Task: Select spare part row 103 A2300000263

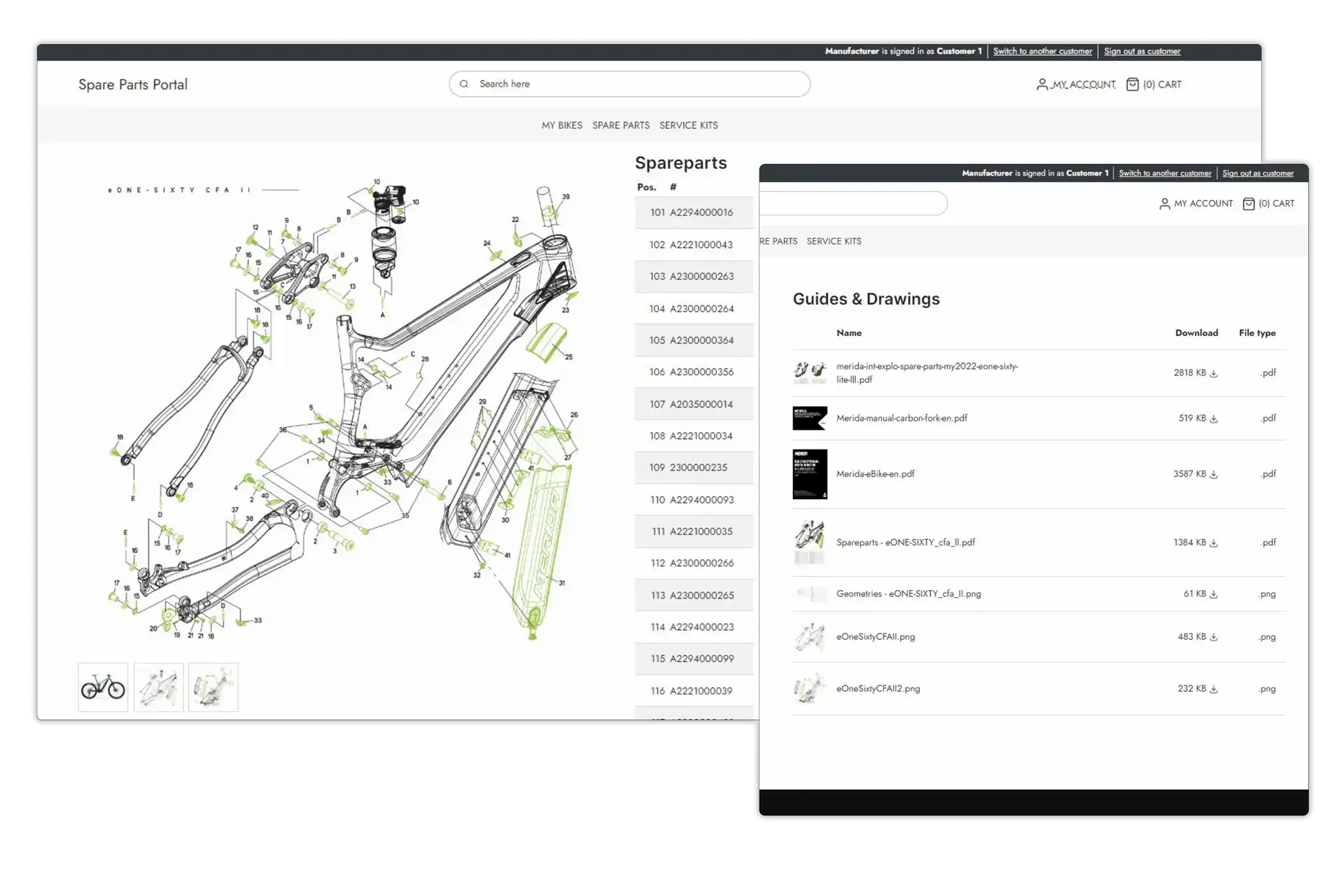Action: tap(694, 276)
